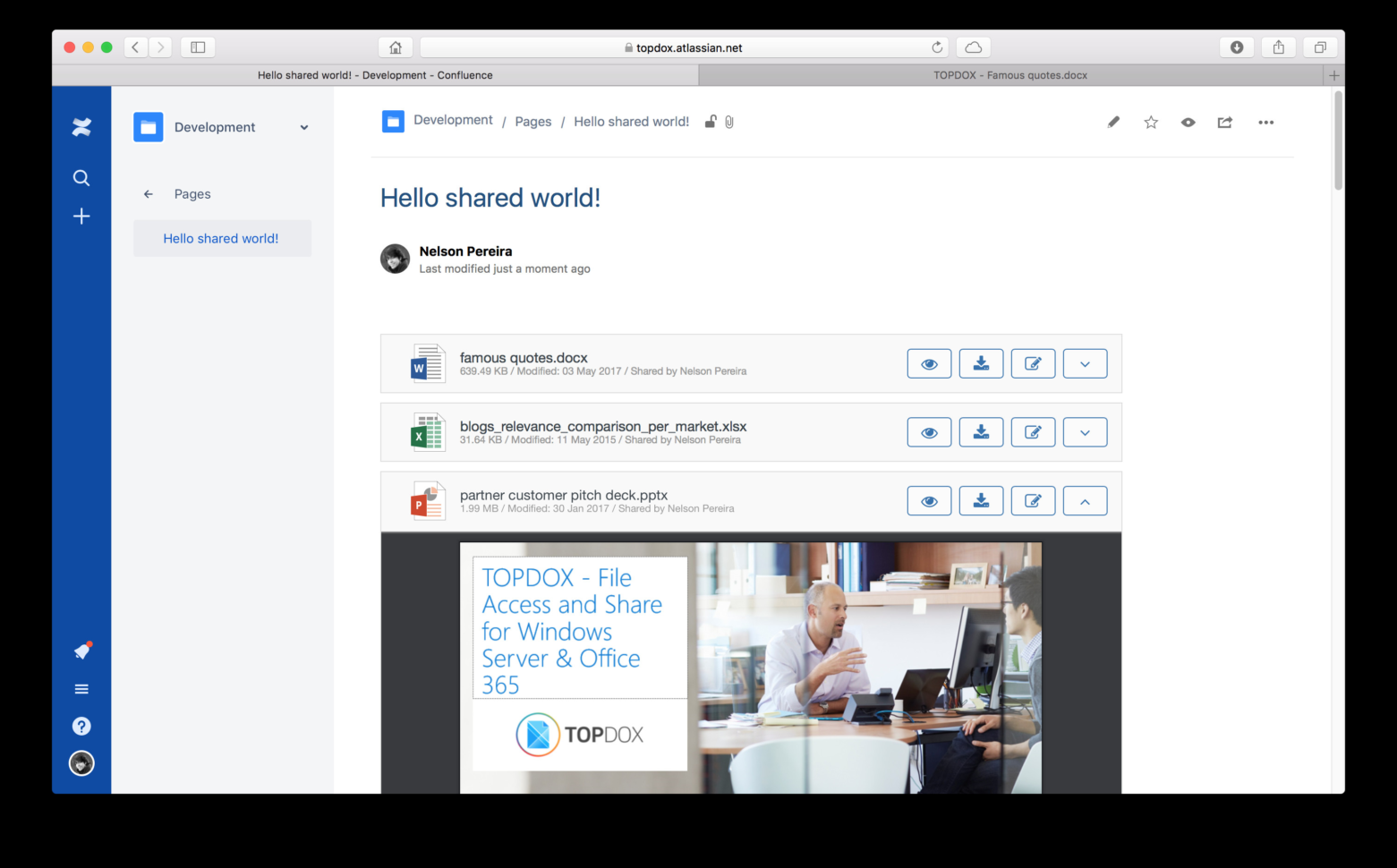
Task: Edit the blogs_relevance xlsx file
Action: [x=1033, y=432]
